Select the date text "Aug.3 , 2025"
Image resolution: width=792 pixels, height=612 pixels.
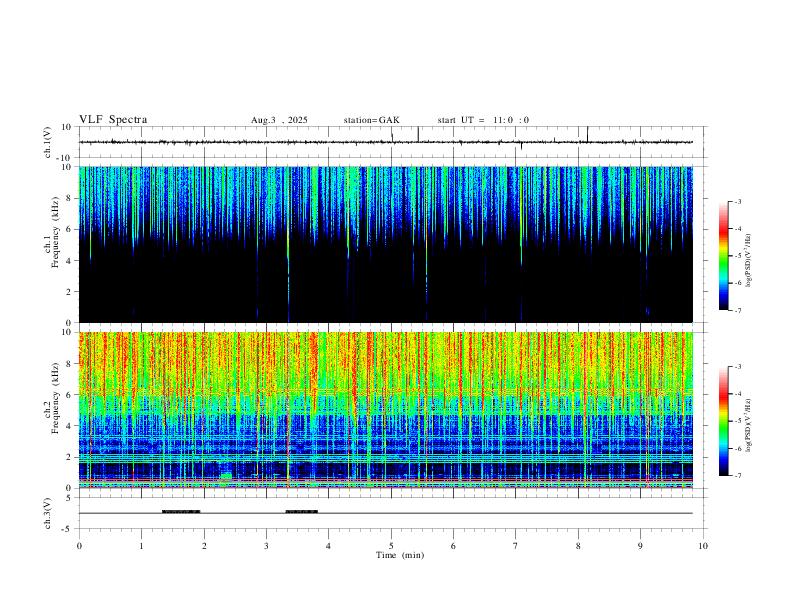tap(279, 120)
